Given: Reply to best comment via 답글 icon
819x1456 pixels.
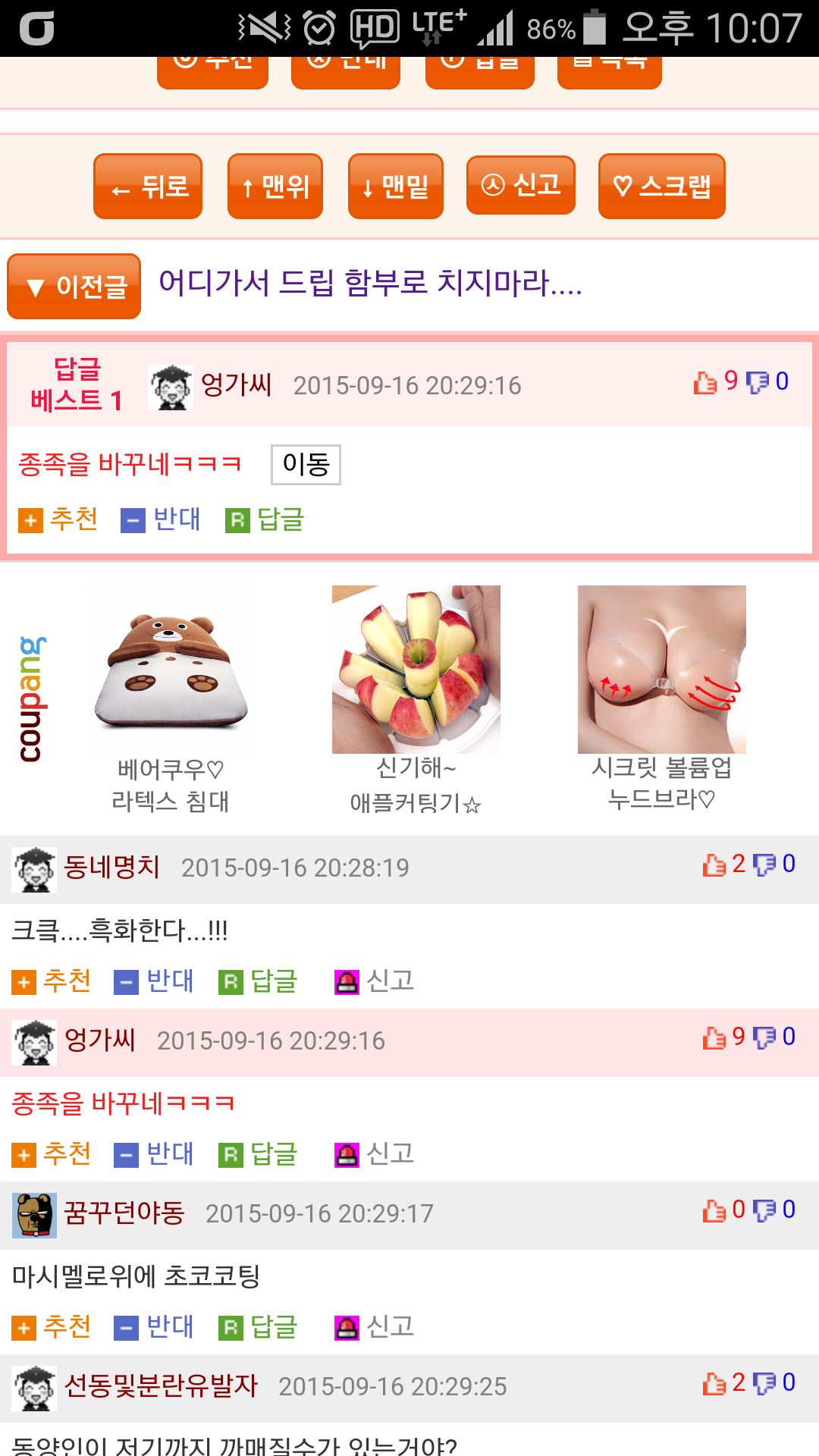Looking at the screenshot, I should (x=237, y=521).
